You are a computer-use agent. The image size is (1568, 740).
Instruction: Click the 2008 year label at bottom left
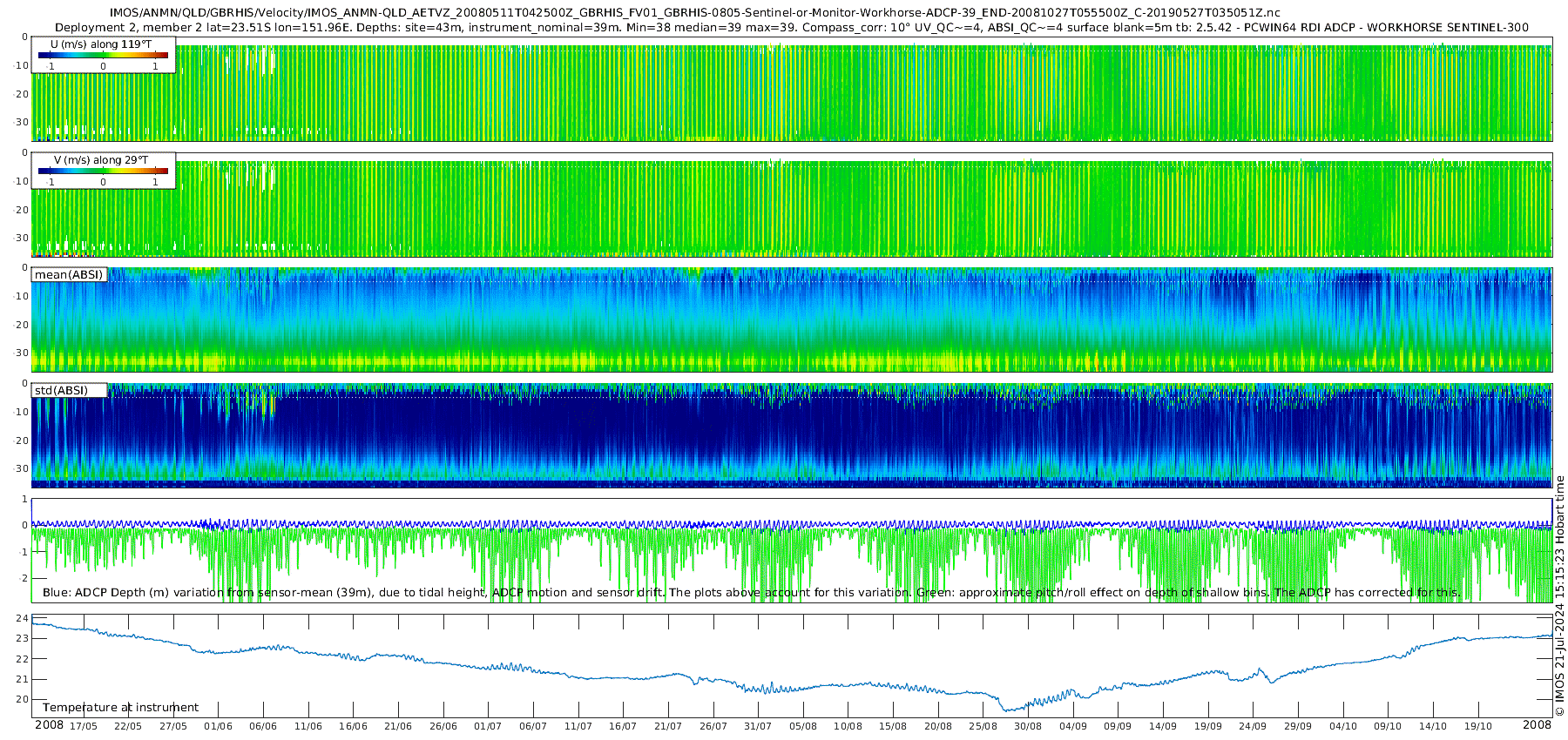[49, 725]
